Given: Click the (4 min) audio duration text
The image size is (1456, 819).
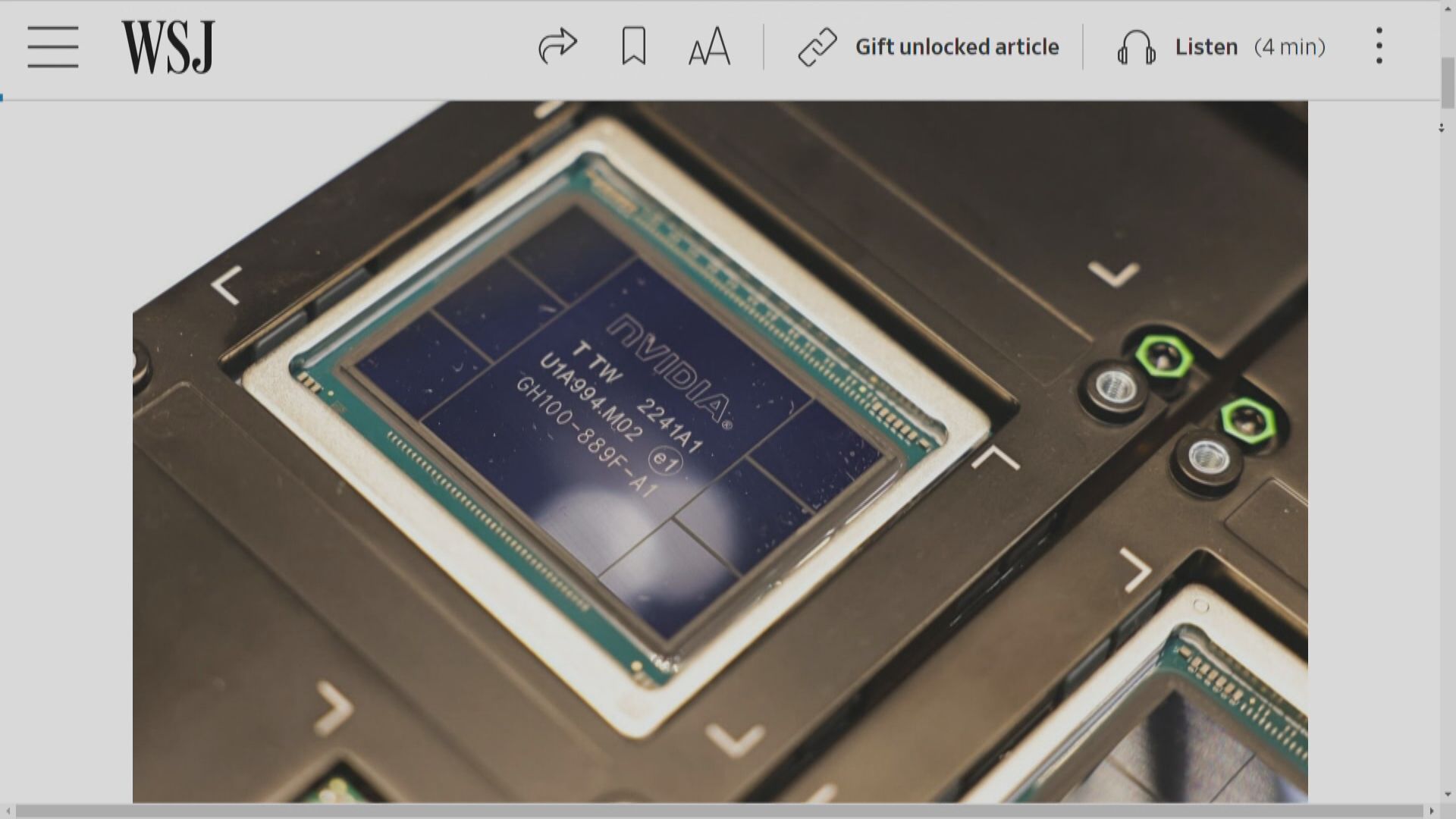Looking at the screenshot, I should click(1289, 47).
